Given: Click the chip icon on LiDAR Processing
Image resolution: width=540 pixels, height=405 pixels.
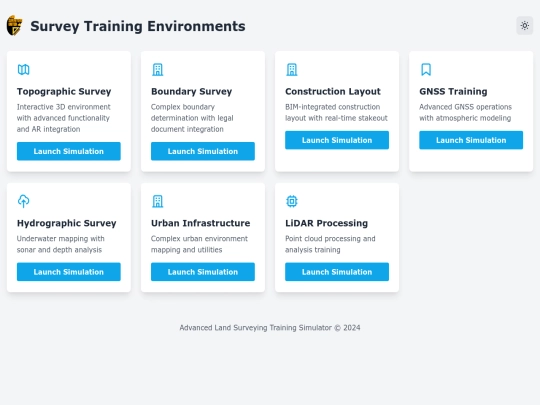Looking at the screenshot, I should point(292,201).
